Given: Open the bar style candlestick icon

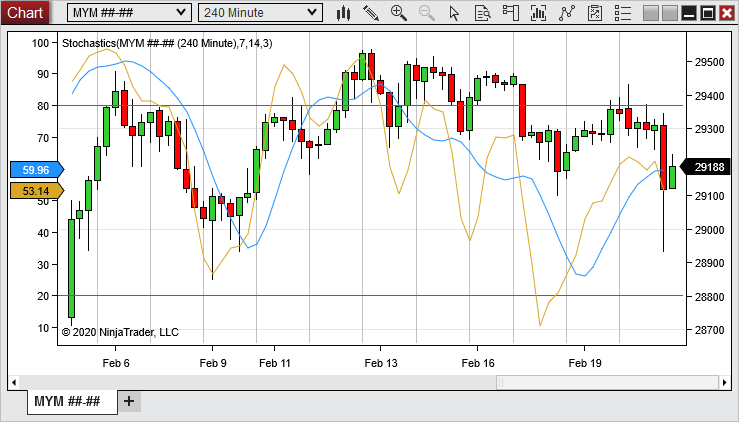Looking at the screenshot, I should (x=344, y=13).
